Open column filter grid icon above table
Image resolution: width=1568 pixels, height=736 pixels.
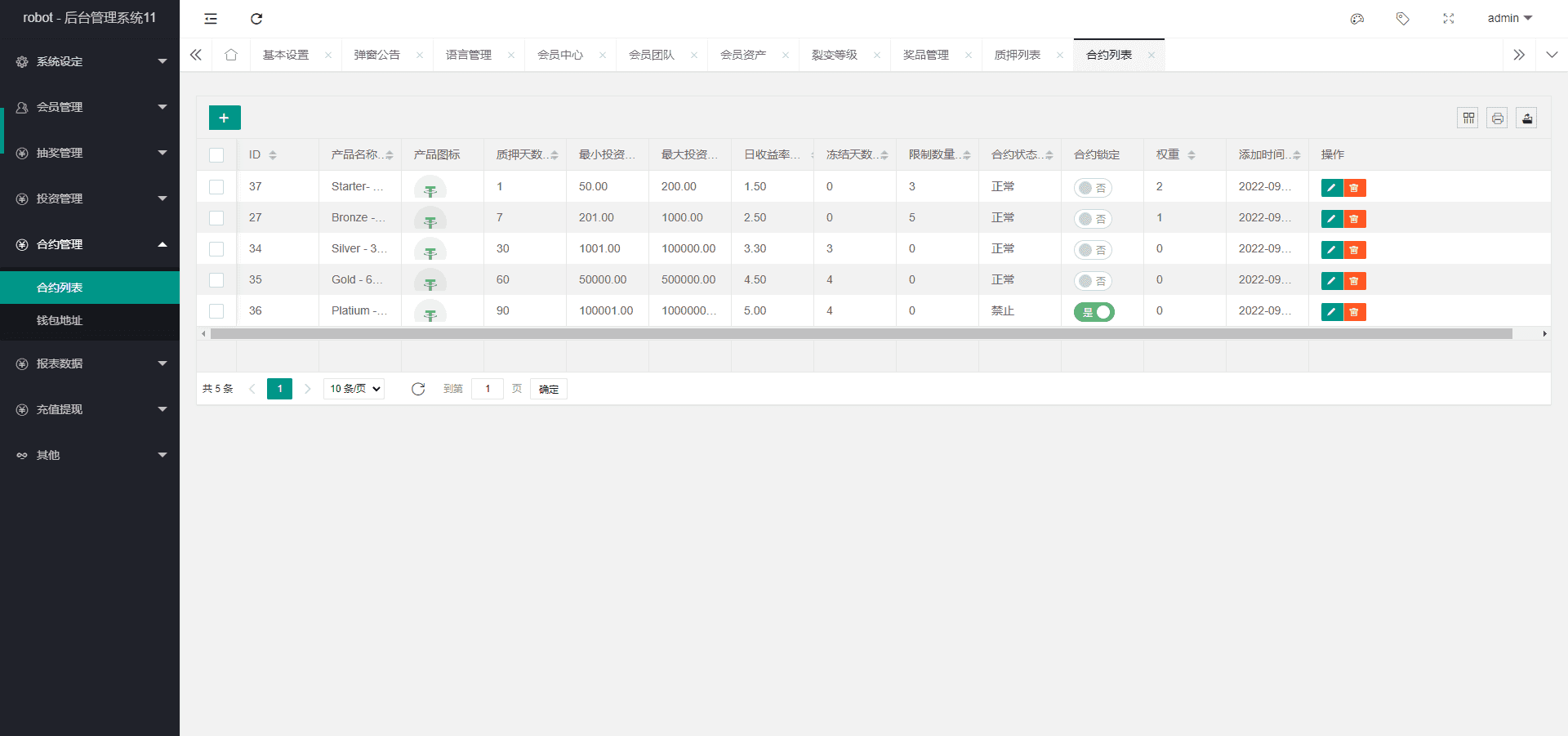[1468, 118]
